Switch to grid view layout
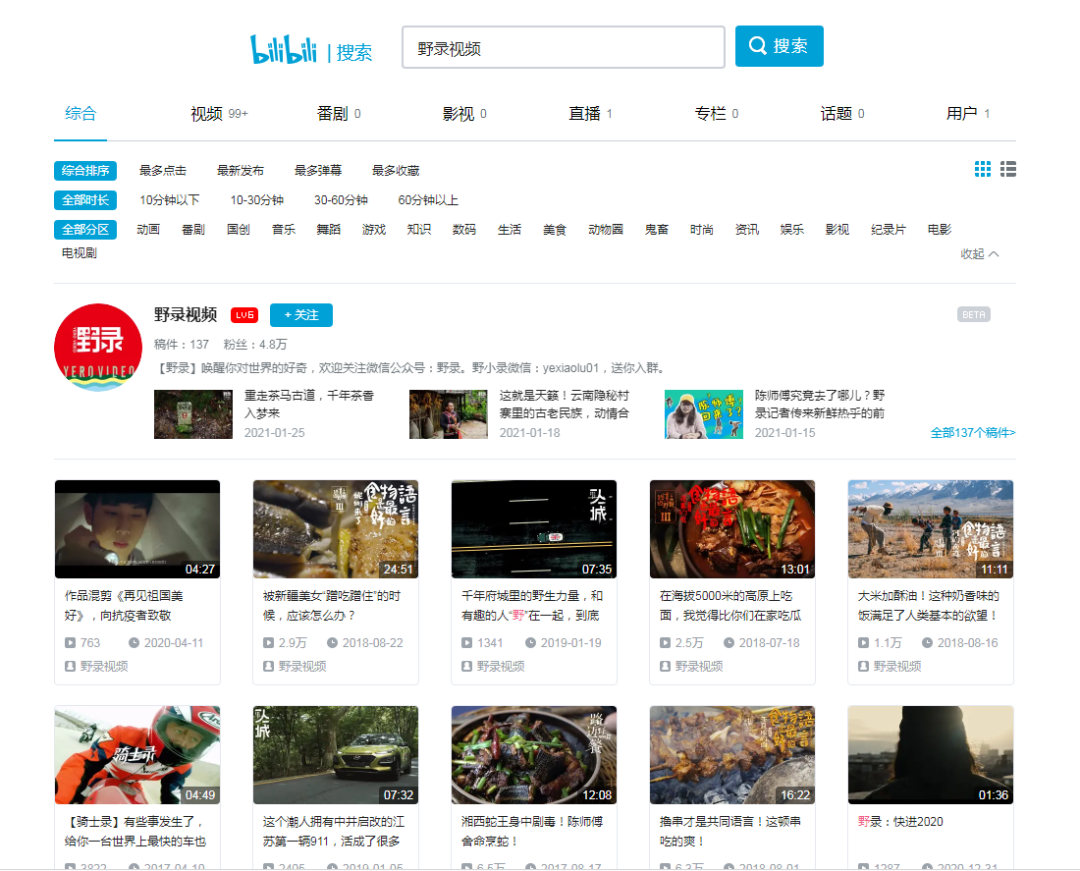Image resolution: width=1080 pixels, height=871 pixels. (983, 169)
